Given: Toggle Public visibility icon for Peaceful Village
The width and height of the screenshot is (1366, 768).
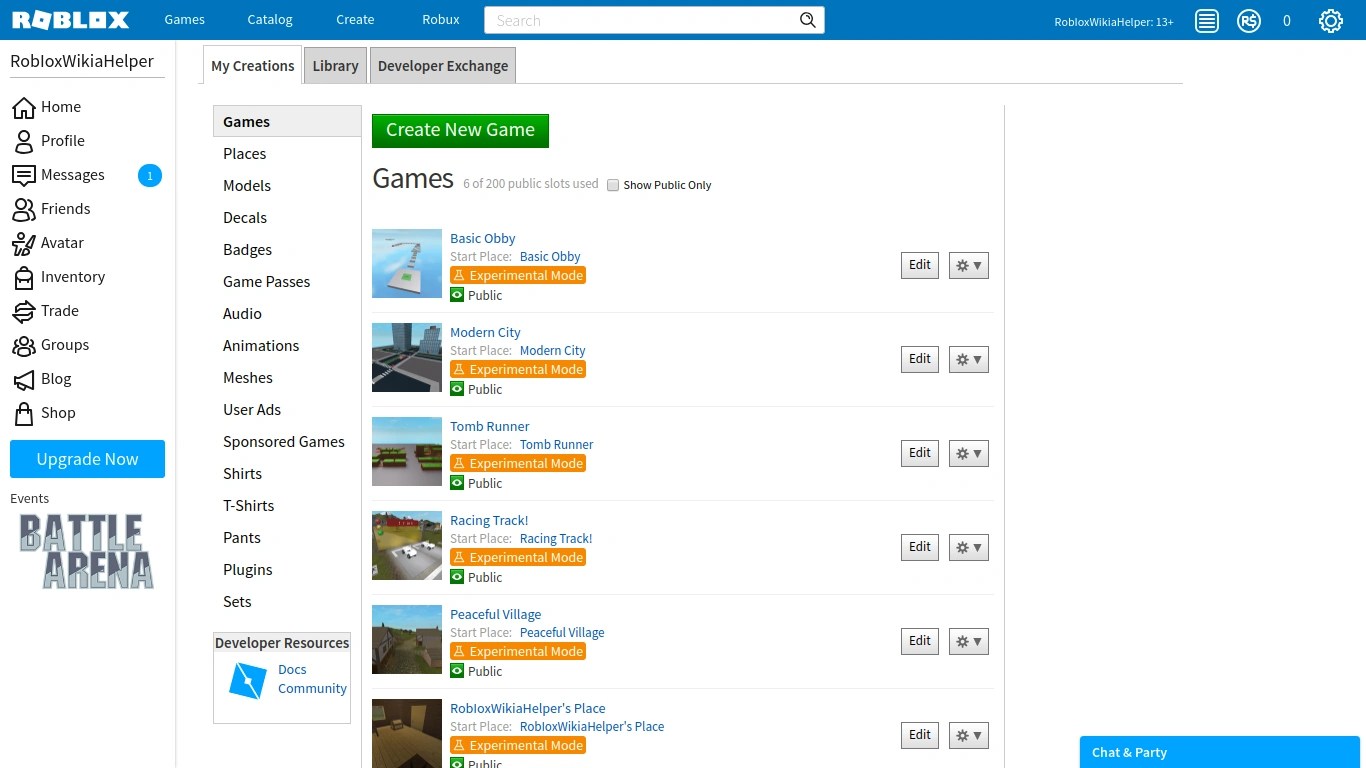Looking at the screenshot, I should pyautogui.click(x=457, y=671).
